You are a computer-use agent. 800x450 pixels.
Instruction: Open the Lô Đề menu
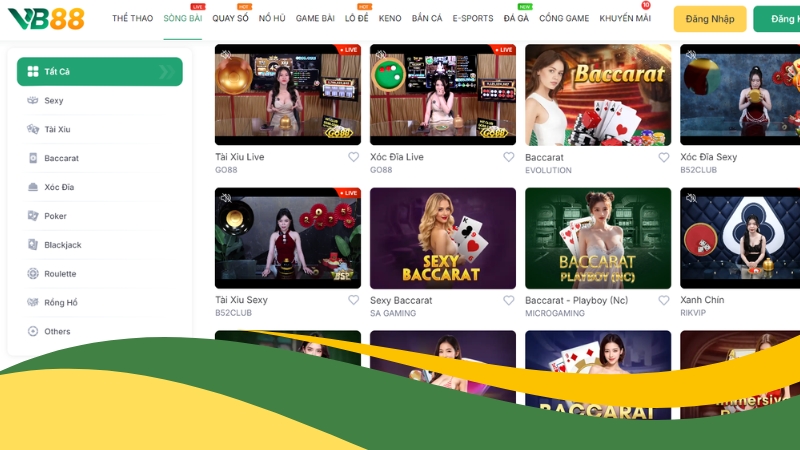click(x=356, y=18)
